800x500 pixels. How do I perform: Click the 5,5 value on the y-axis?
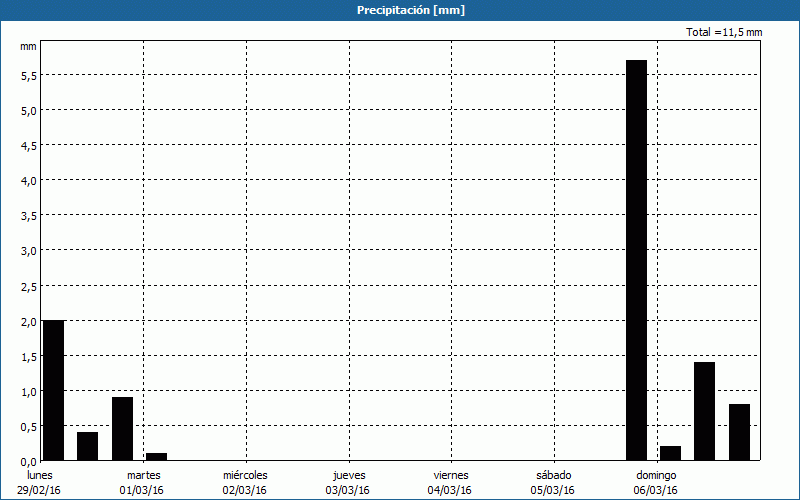coord(28,75)
